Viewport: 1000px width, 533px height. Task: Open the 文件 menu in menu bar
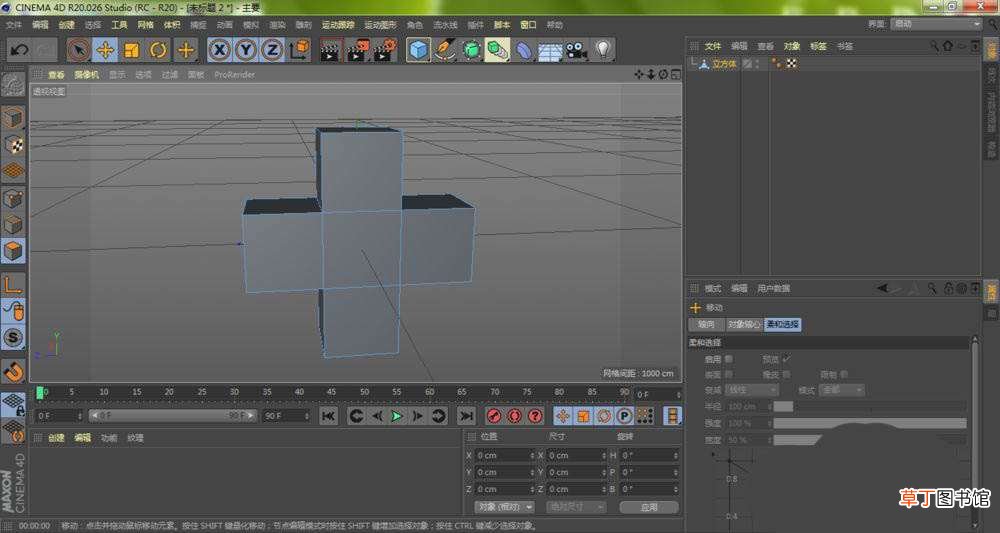14,25
